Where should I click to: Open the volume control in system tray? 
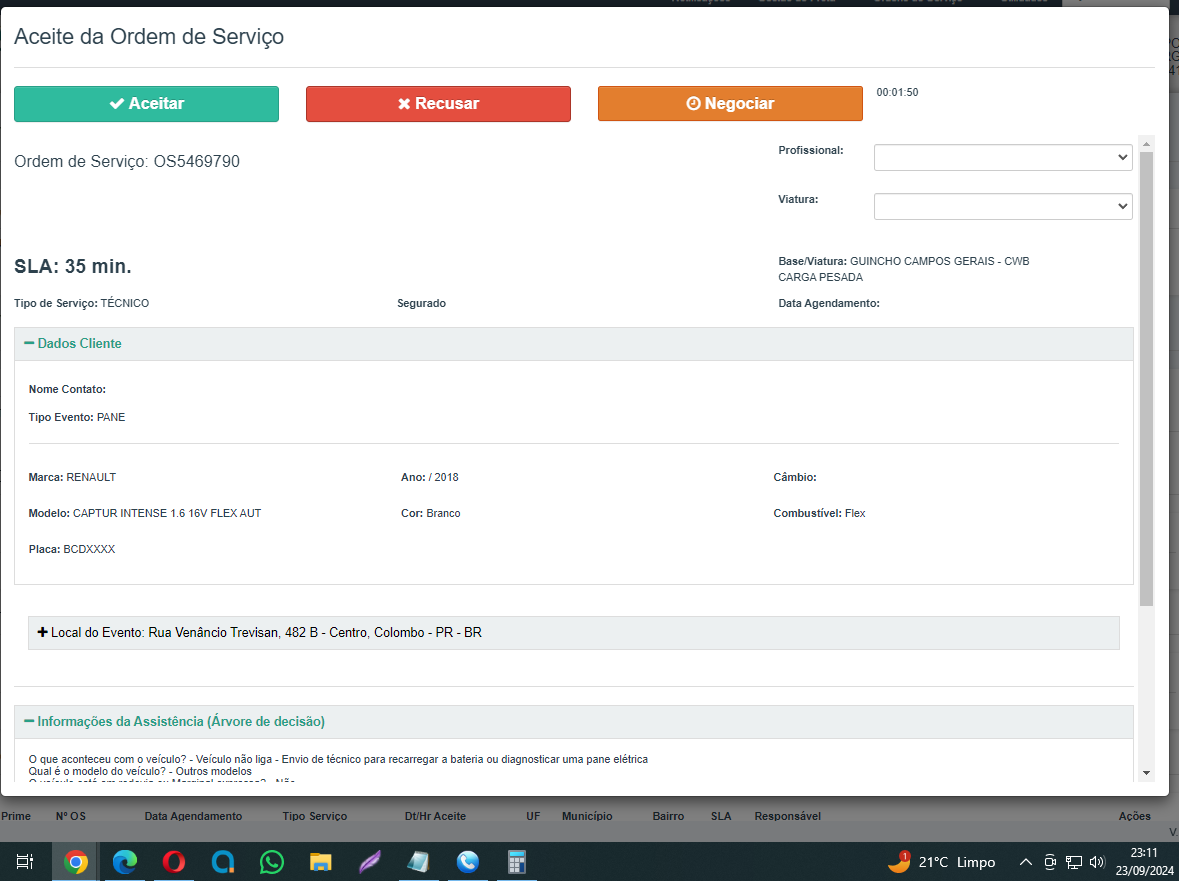click(1097, 862)
